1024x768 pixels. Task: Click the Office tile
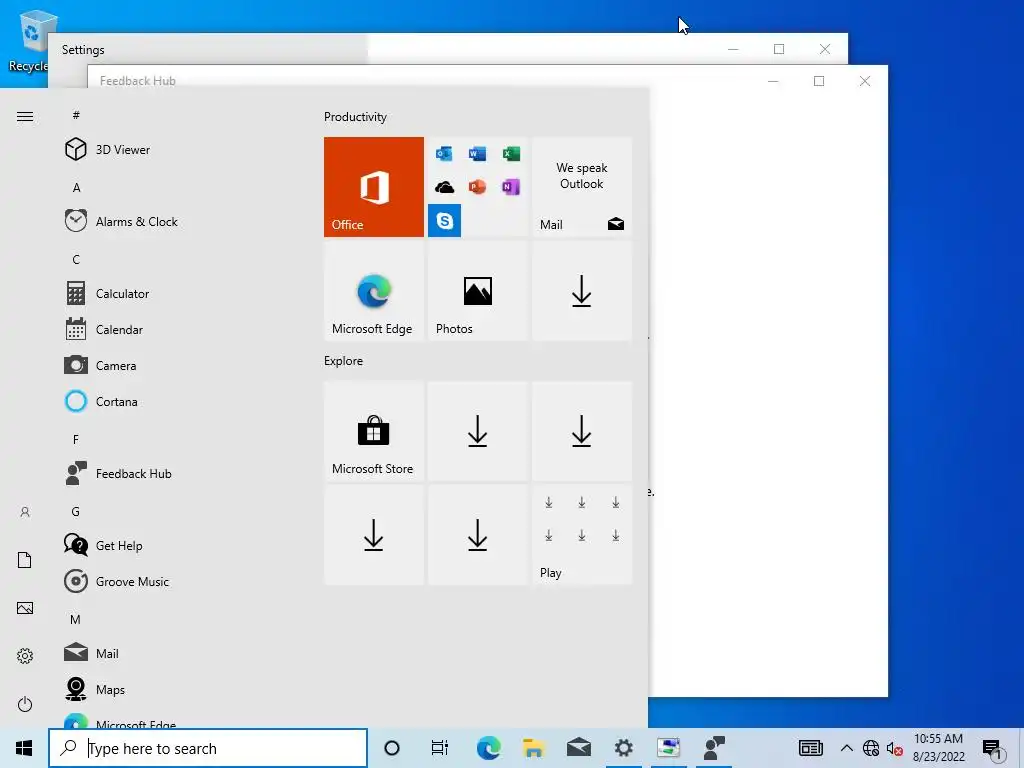point(374,187)
